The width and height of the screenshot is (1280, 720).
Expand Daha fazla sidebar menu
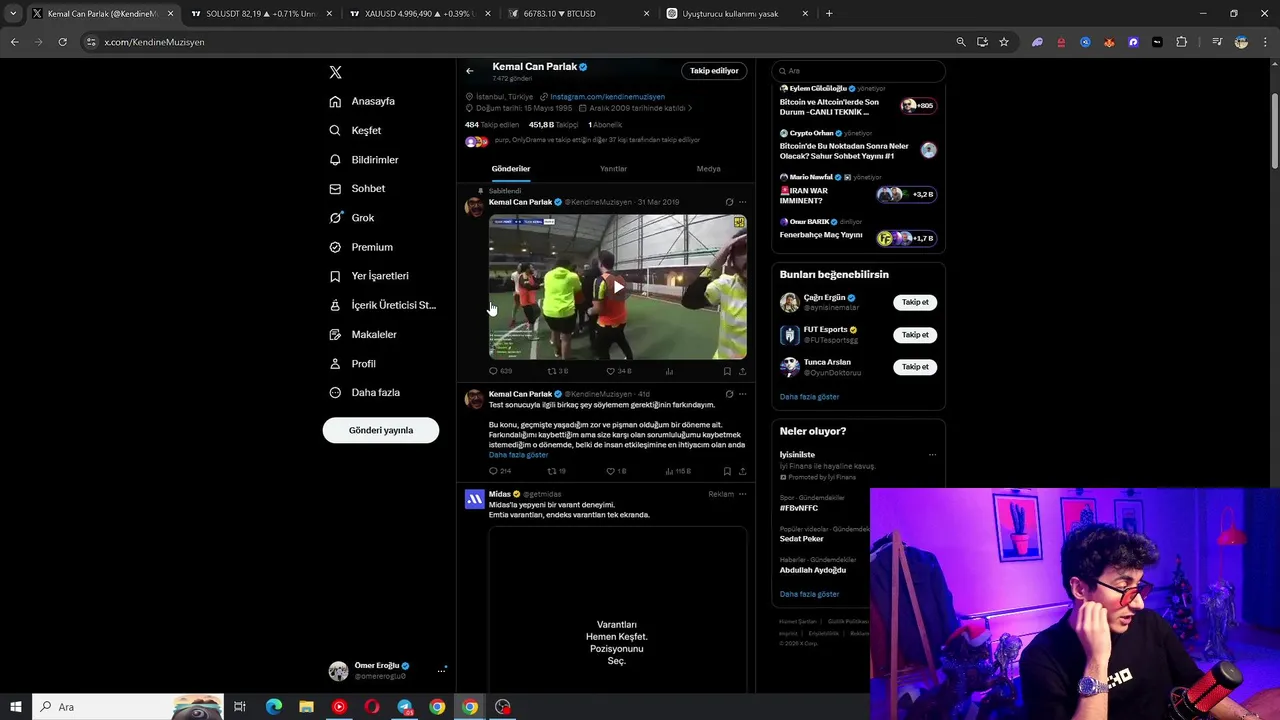[x=365, y=393]
